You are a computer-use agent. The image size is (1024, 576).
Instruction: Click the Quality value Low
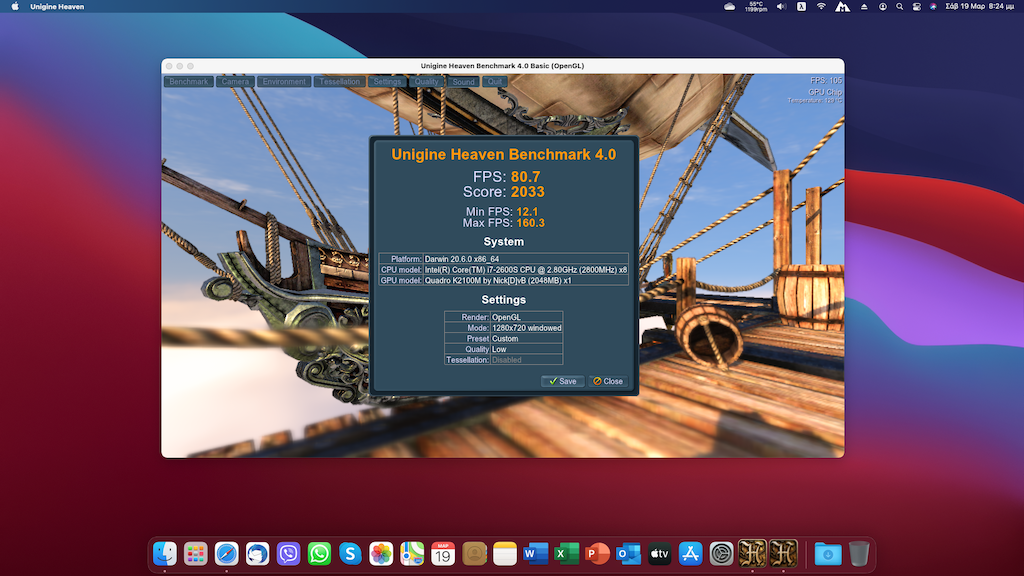[x=526, y=349]
